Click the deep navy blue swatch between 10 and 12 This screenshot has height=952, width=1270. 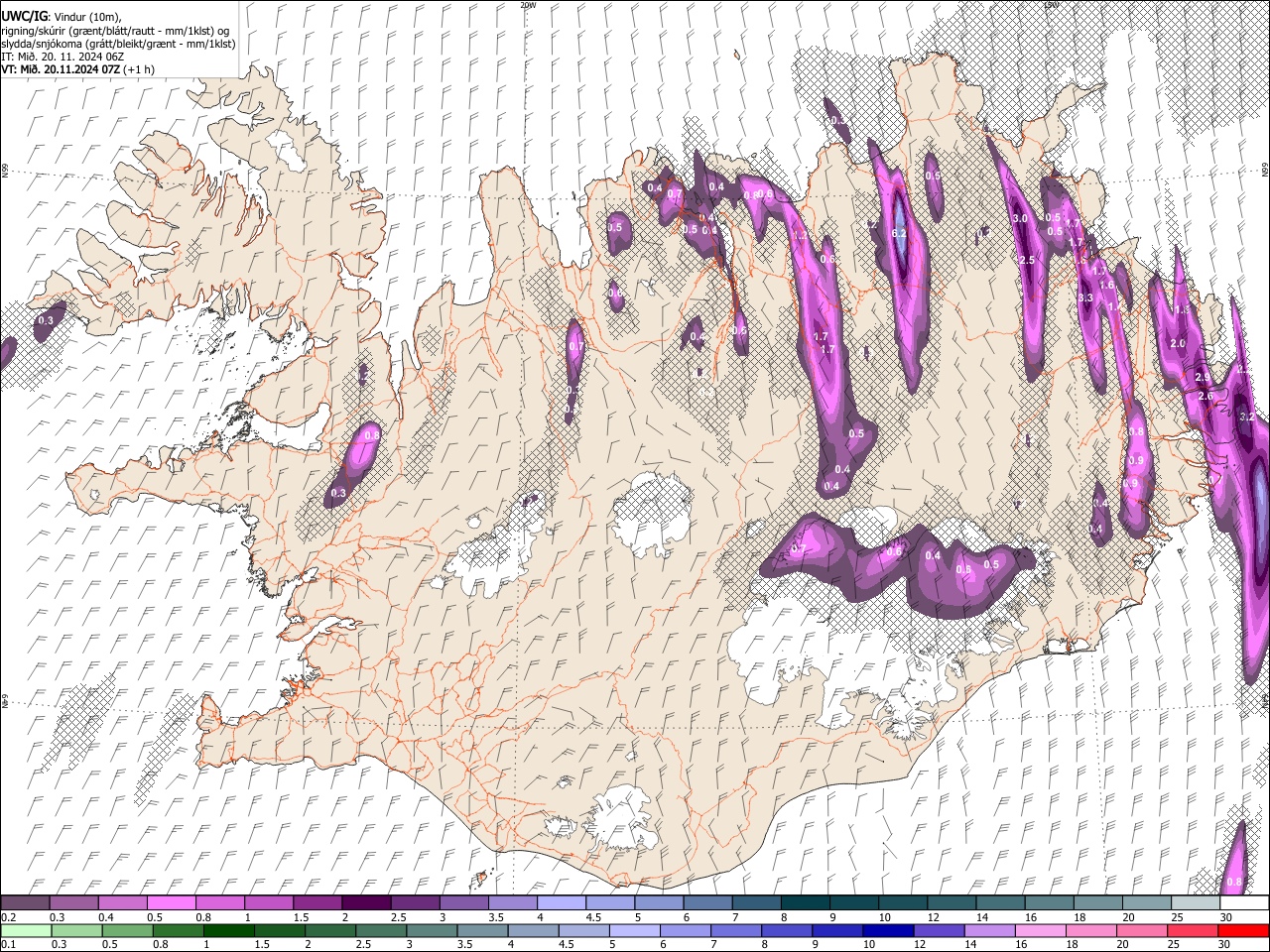click(889, 930)
